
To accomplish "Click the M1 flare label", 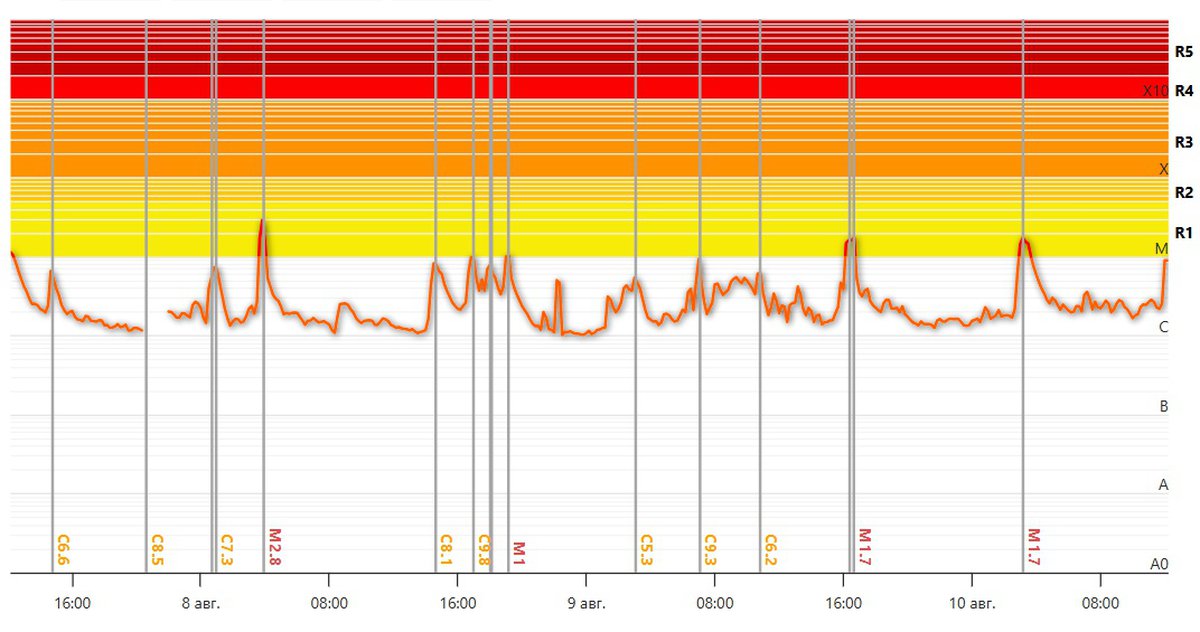I will [x=519, y=552].
